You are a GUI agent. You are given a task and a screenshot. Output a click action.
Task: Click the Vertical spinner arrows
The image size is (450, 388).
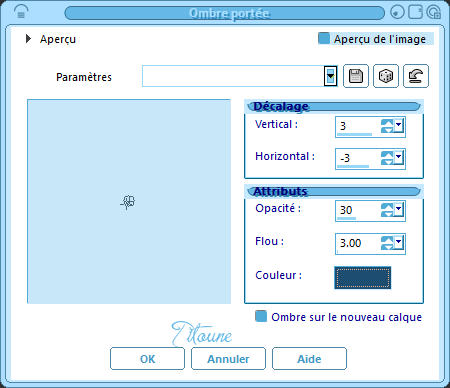click(387, 126)
